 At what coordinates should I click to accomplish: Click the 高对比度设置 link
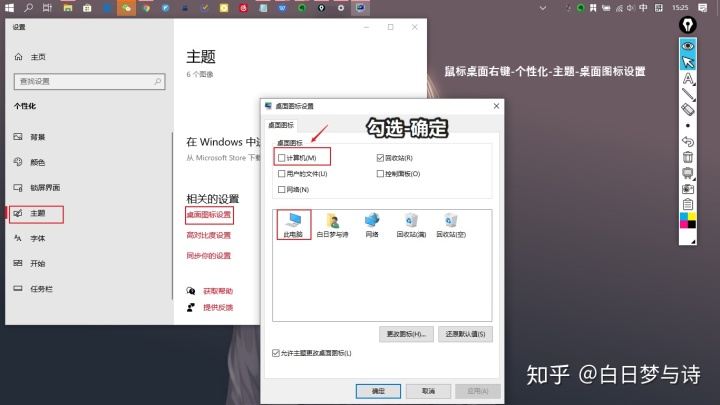pos(209,235)
